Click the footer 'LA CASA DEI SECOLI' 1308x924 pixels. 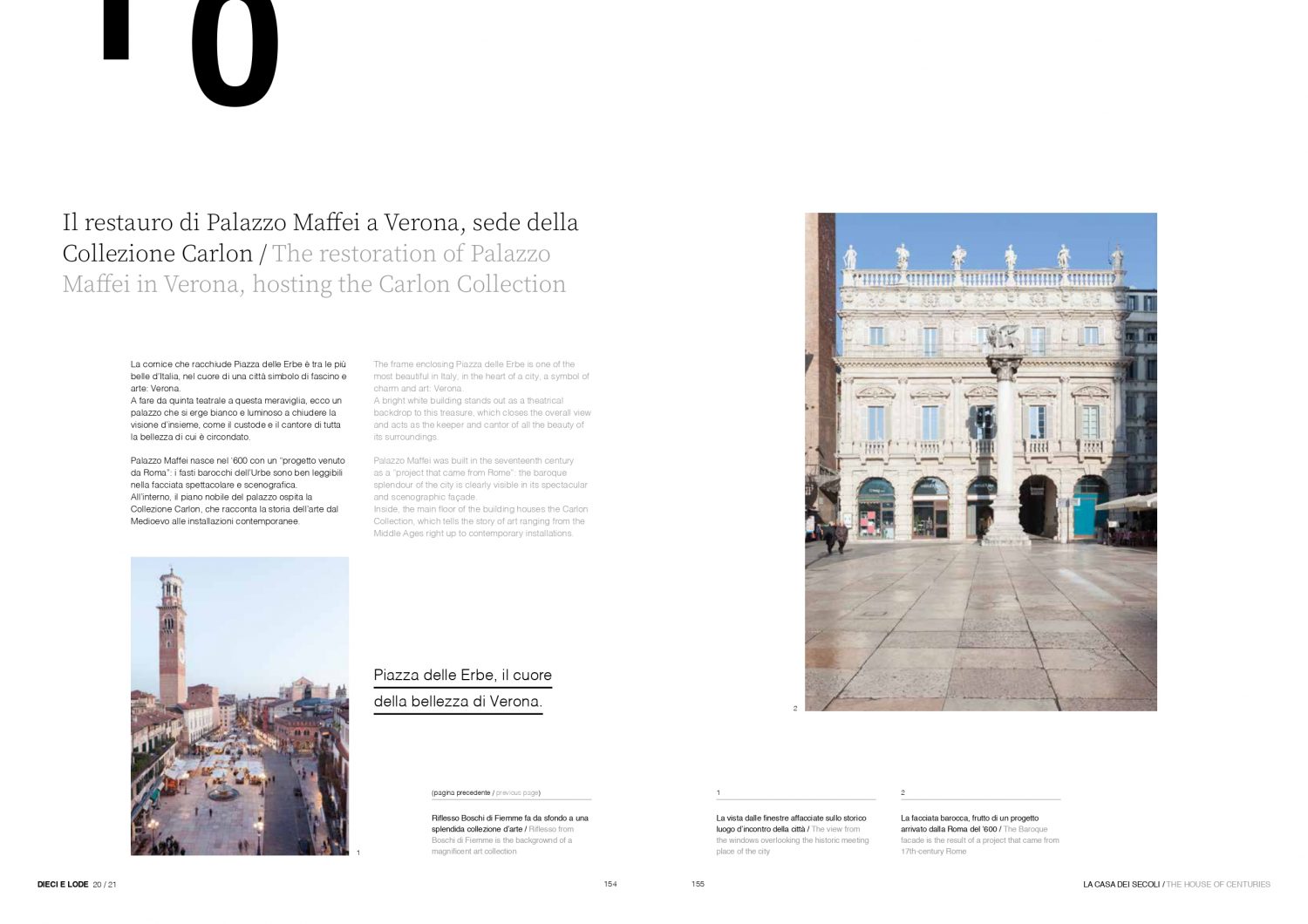point(1121,885)
